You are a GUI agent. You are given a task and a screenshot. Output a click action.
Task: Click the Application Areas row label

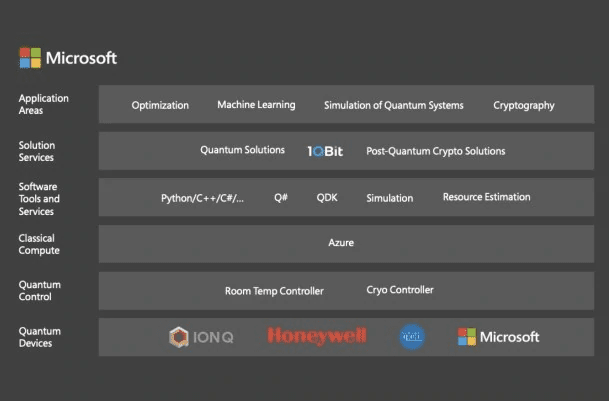click(44, 104)
